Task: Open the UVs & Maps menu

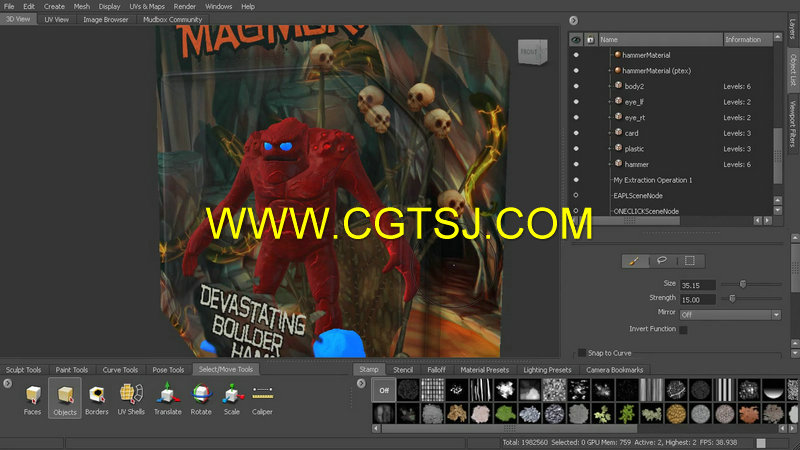Action: pyautogui.click(x=147, y=7)
